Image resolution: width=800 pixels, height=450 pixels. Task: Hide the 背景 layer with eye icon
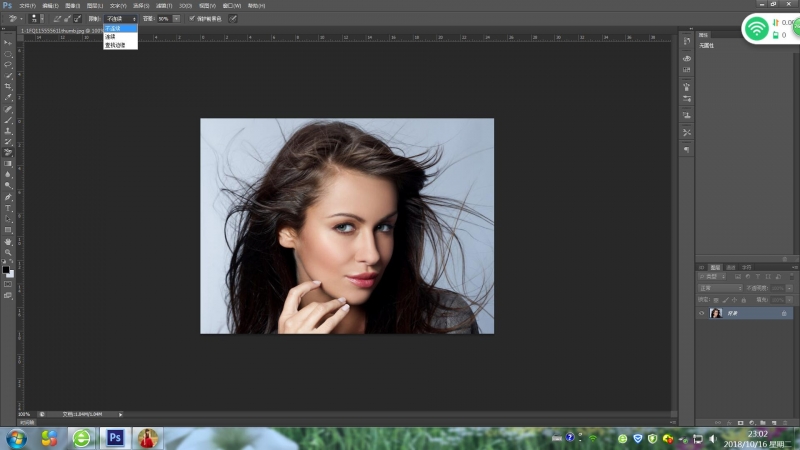point(701,313)
